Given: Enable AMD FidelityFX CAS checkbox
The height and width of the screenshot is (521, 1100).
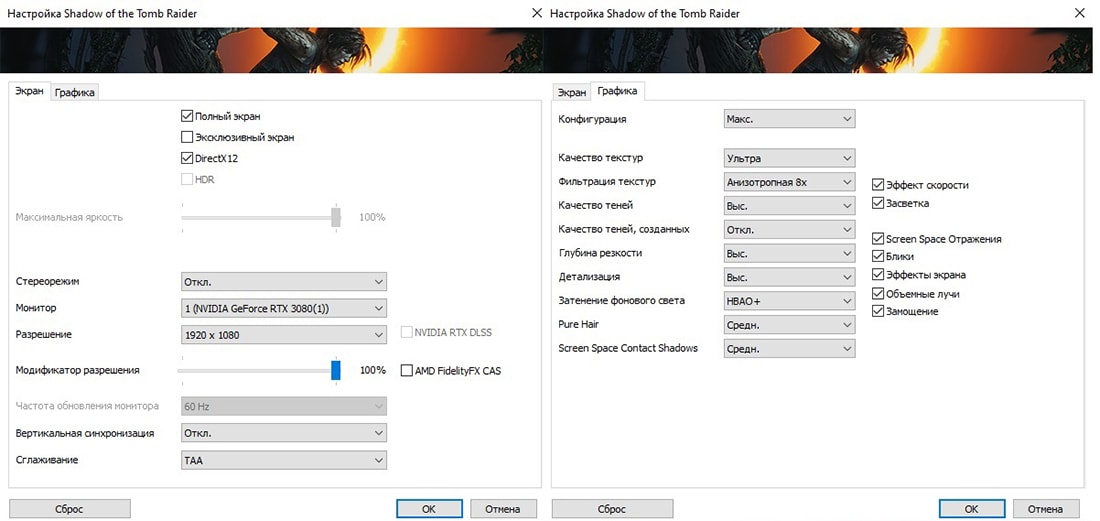Looking at the screenshot, I should [x=407, y=371].
